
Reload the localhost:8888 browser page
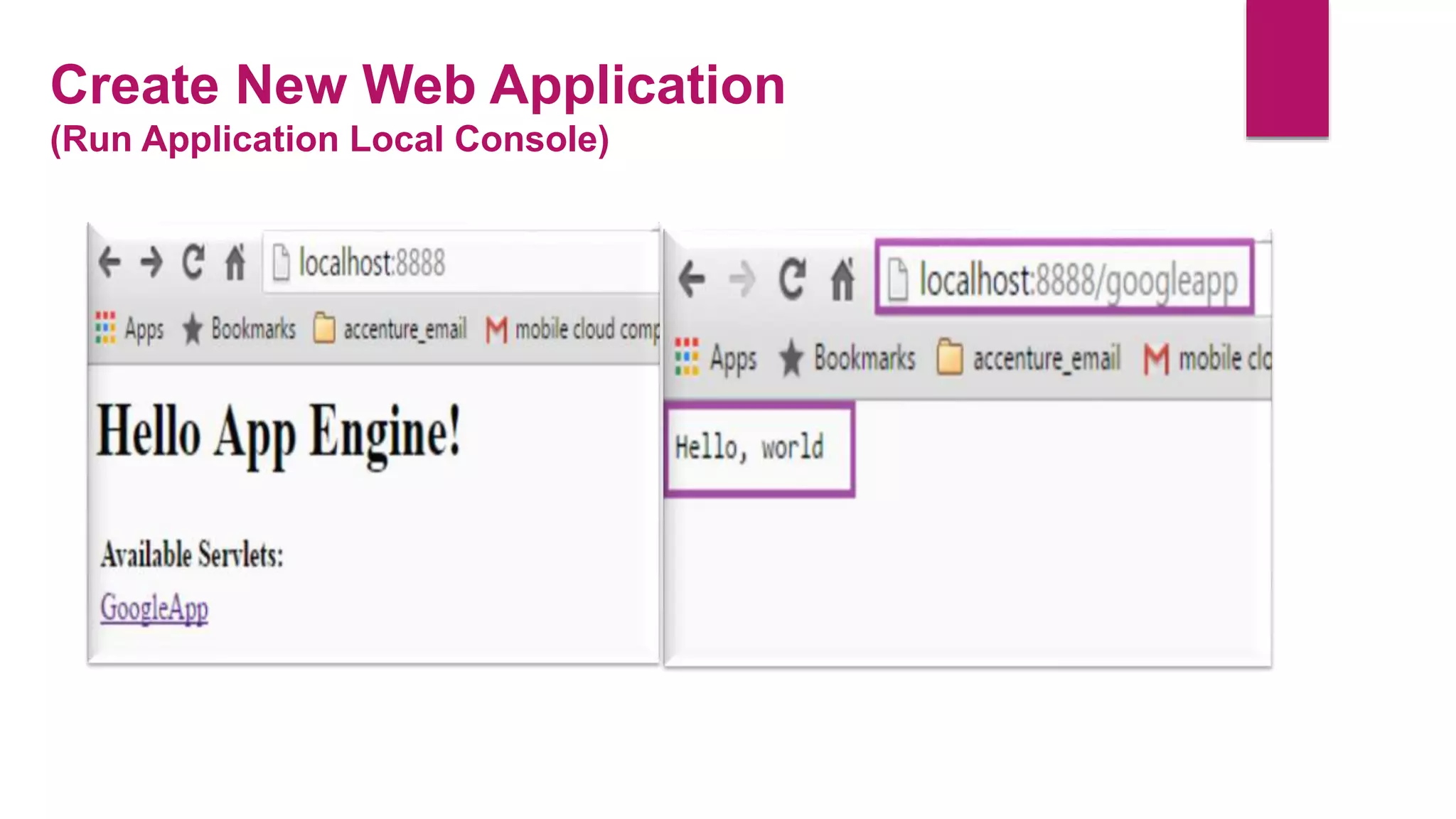(x=193, y=262)
